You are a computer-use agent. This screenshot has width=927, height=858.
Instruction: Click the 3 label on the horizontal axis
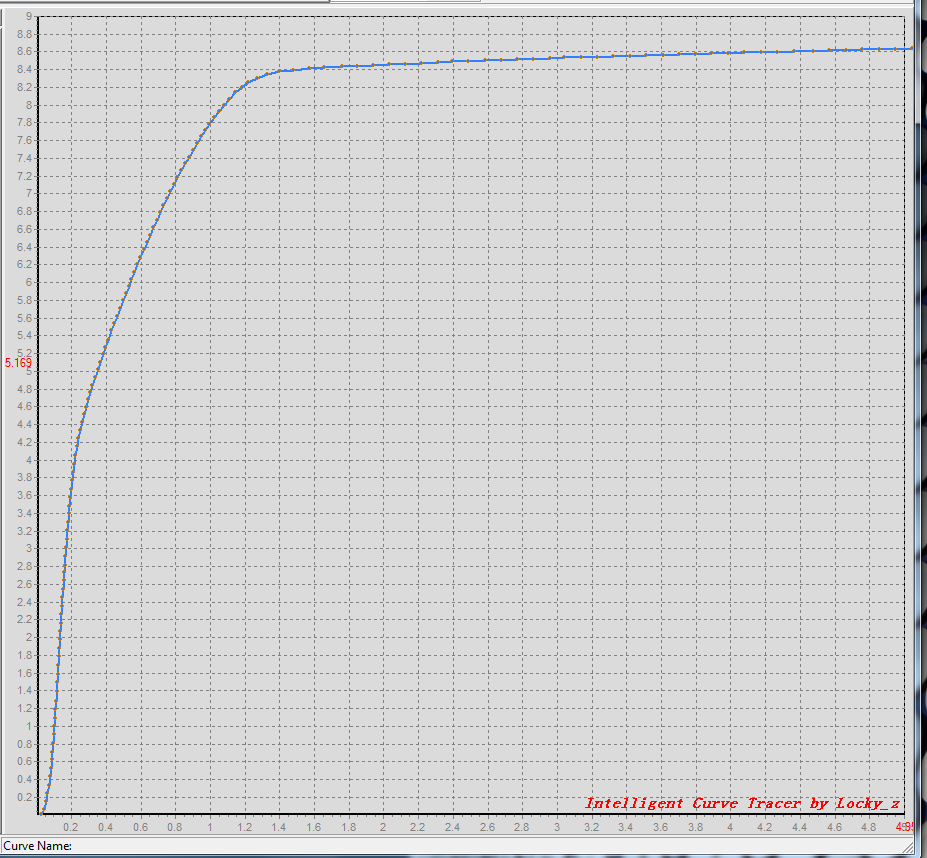[557, 827]
